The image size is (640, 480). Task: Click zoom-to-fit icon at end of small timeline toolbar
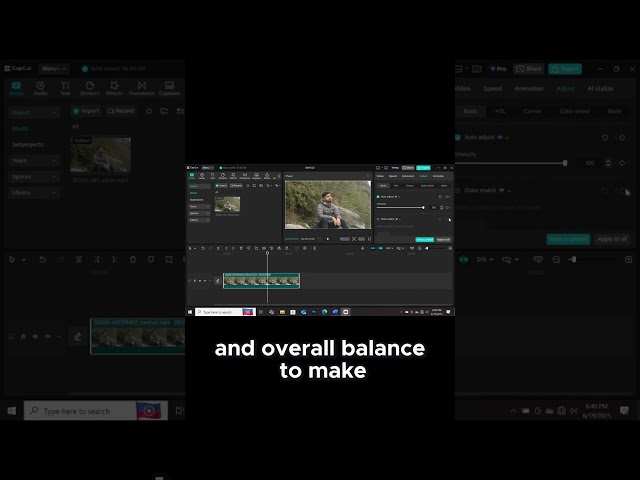[450, 248]
